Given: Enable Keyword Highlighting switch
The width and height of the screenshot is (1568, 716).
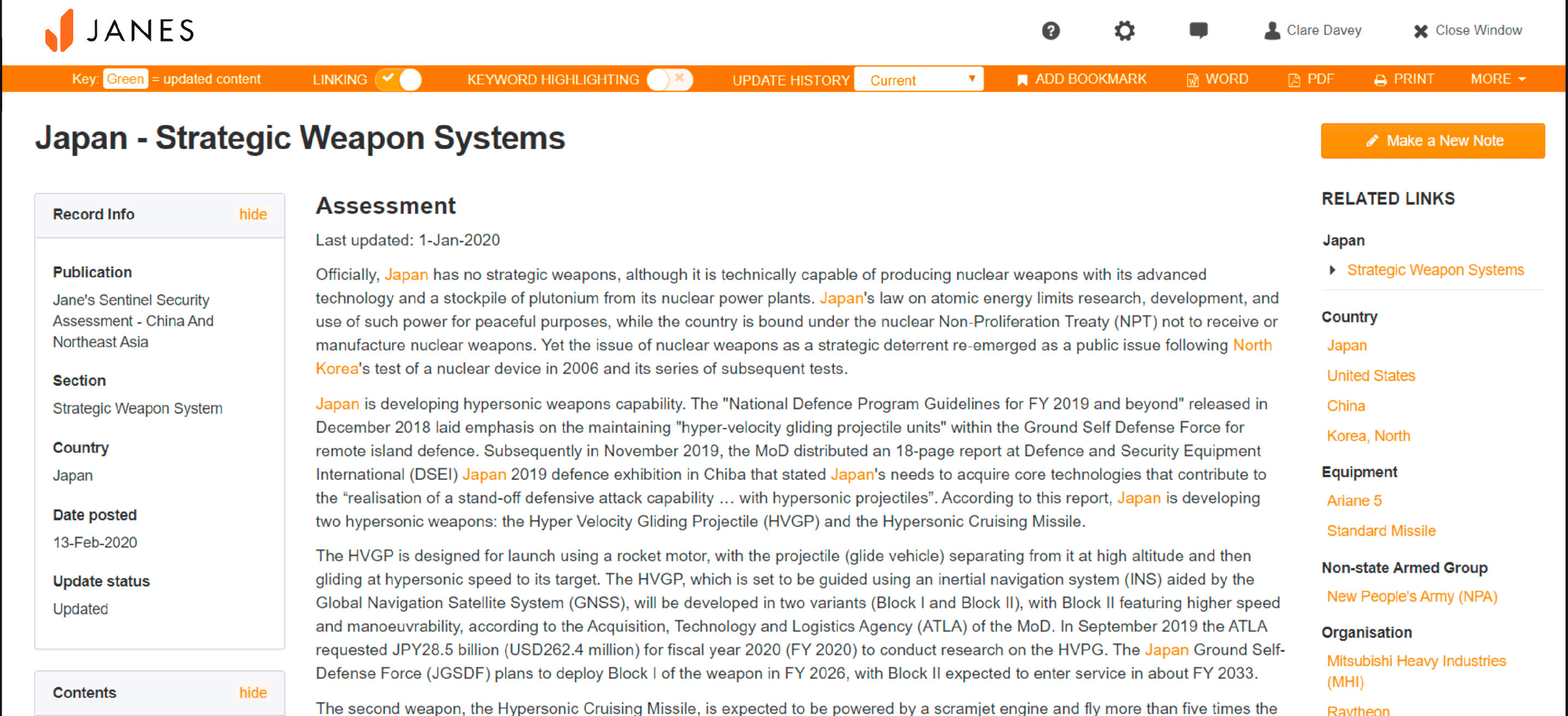Looking at the screenshot, I should coord(670,80).
